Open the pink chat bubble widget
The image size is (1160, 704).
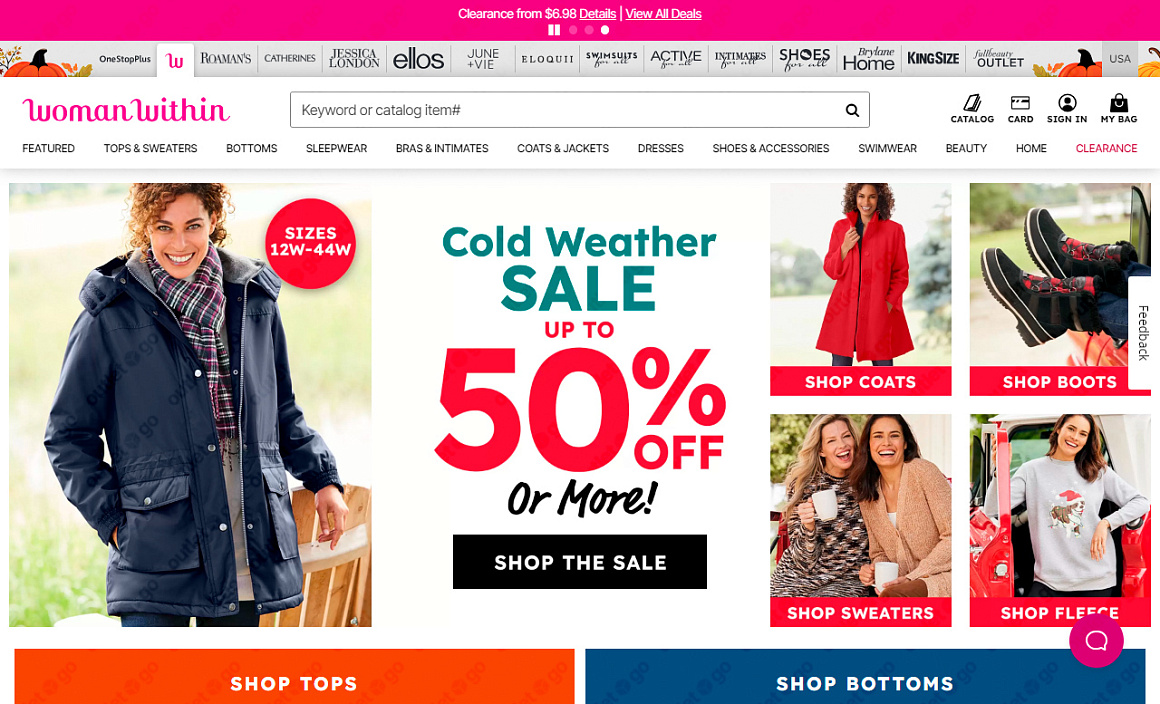[1096, 640]
